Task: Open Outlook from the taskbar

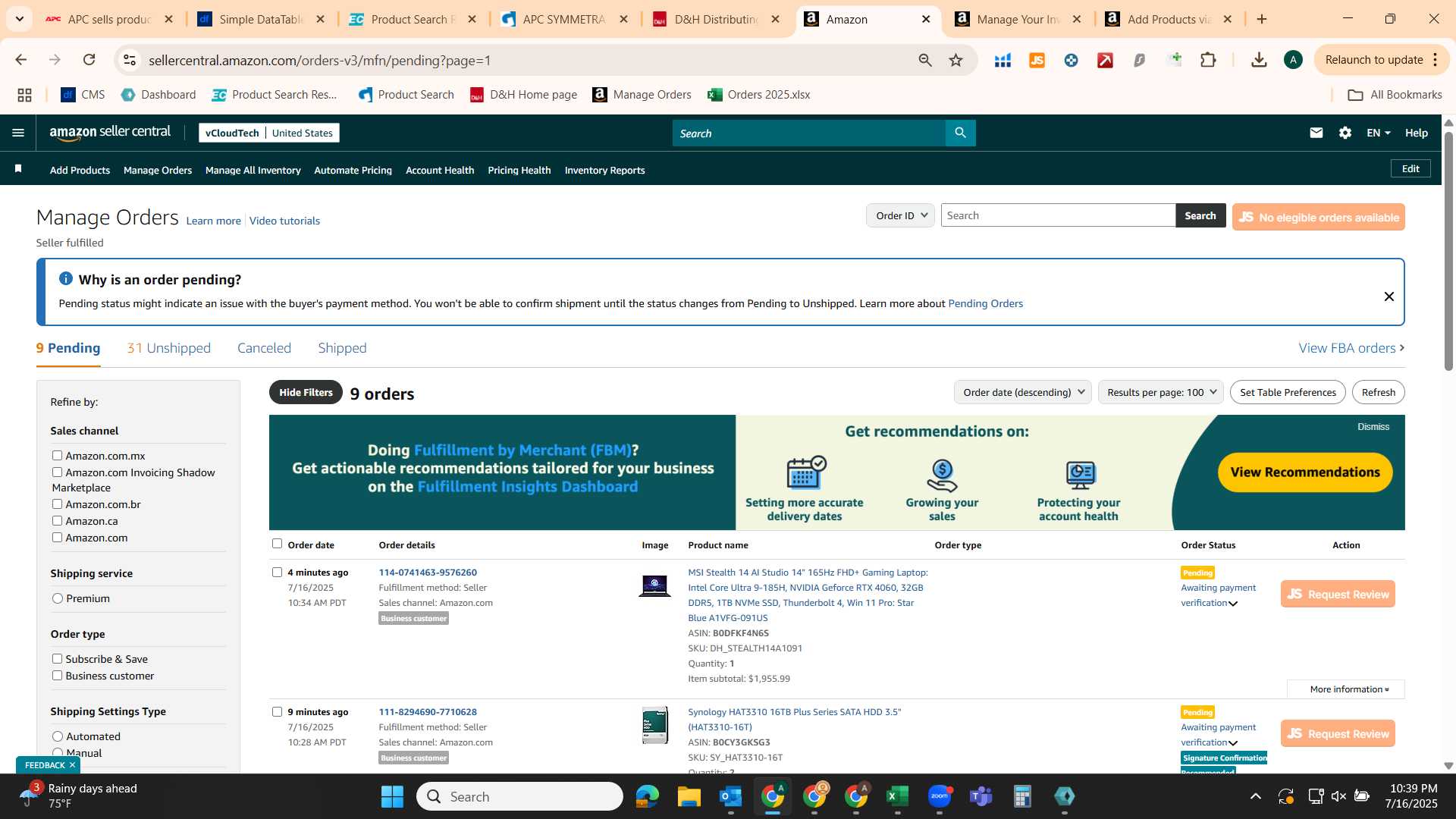Action: tap(730, 796)
